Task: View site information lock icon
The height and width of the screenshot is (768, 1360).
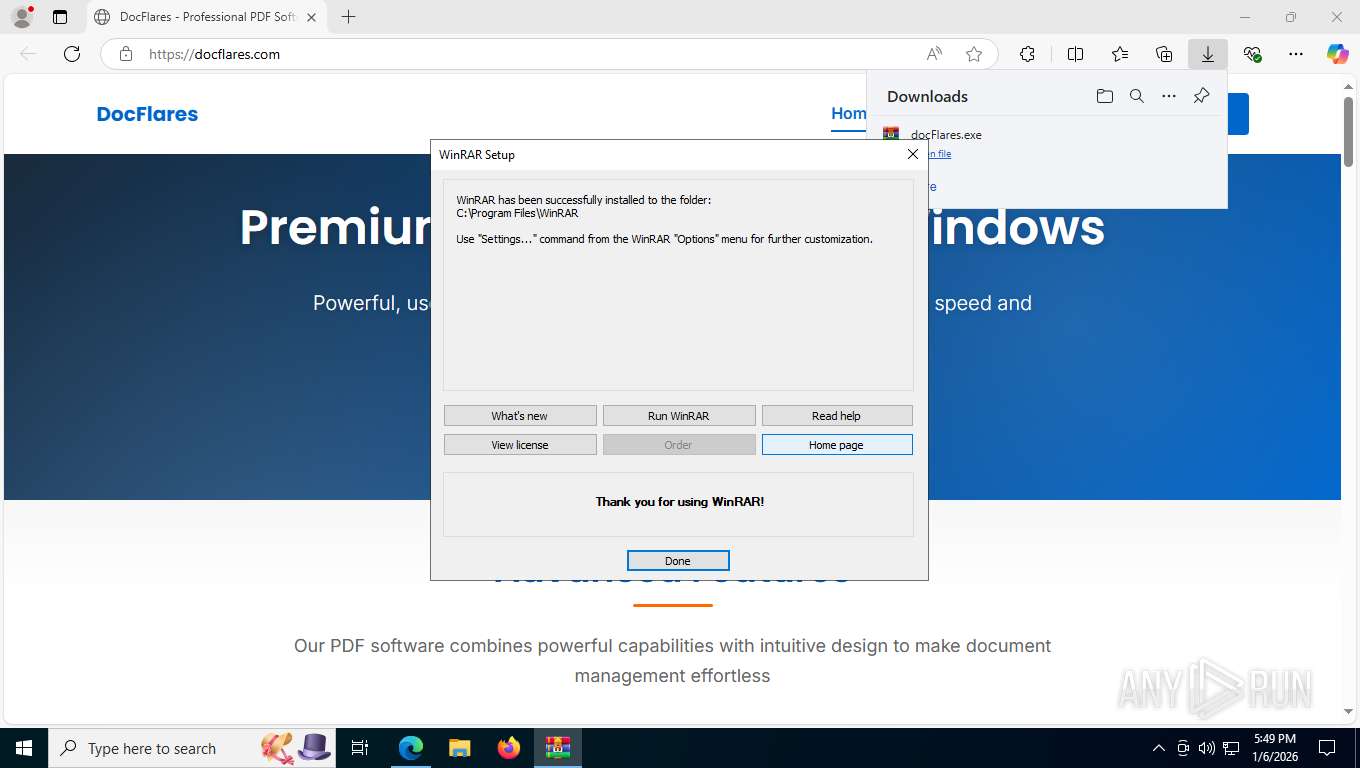Action: pyautogui.click(x=126, y=54)
